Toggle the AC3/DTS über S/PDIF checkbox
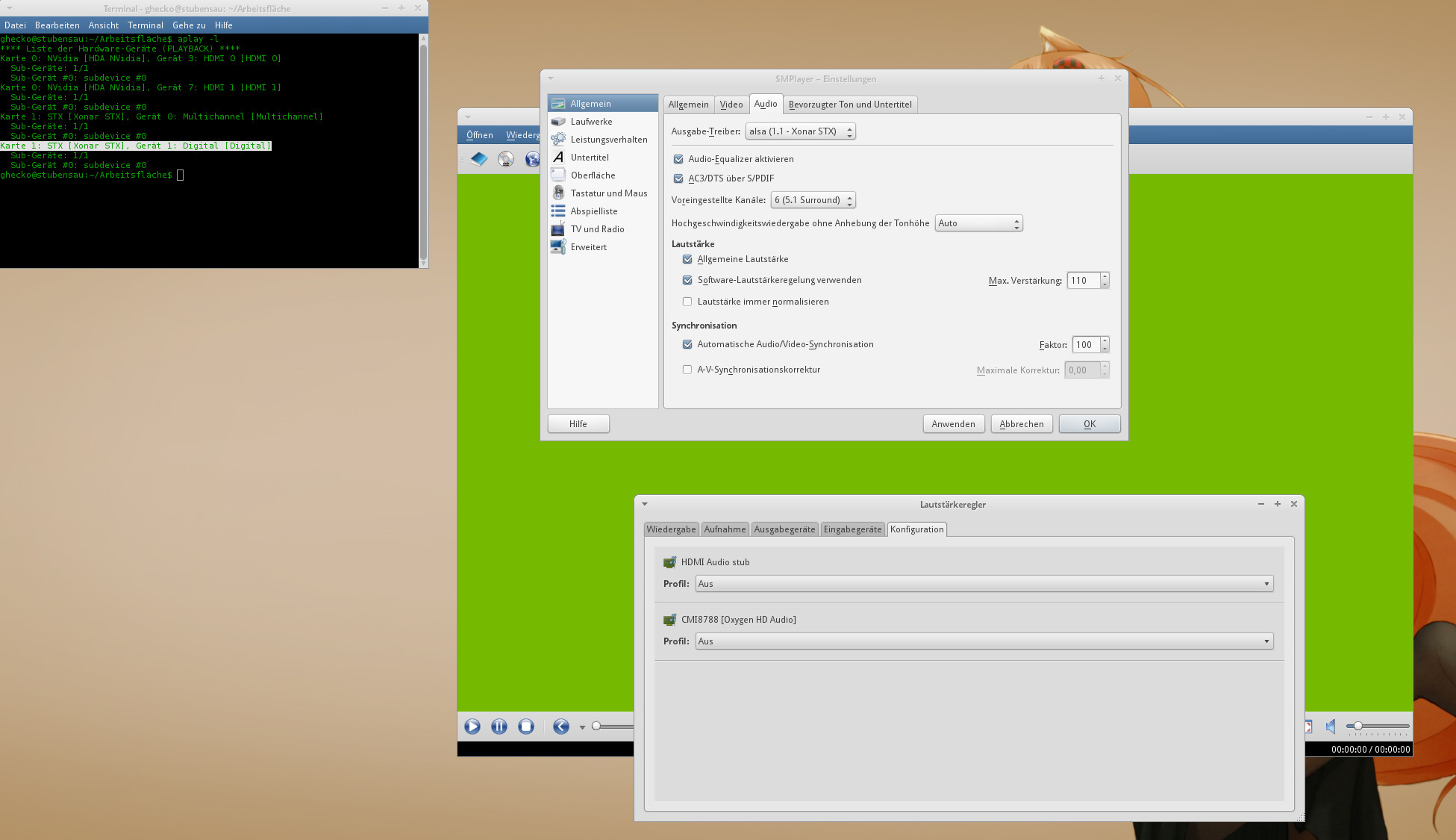This screenshot has height=840, width=1456. [x=678, y=178]
